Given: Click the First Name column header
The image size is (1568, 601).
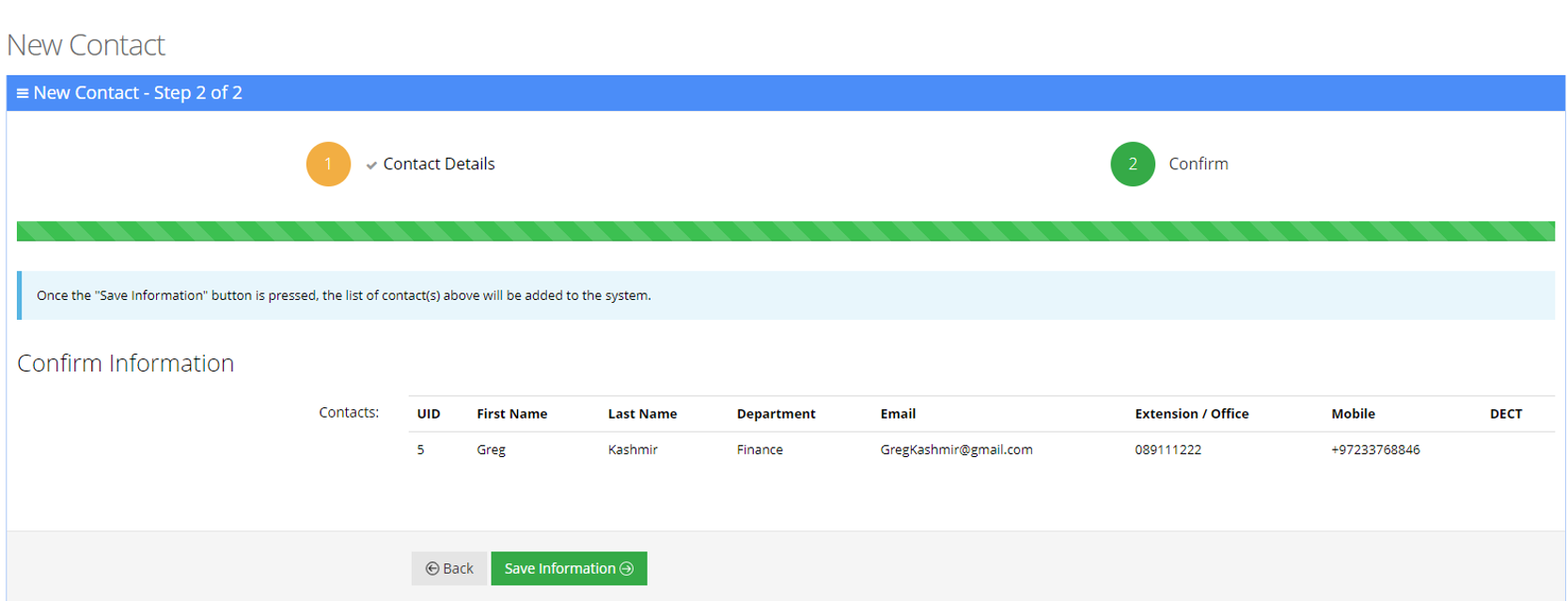Looking at the screenshot, I should 511,414.
